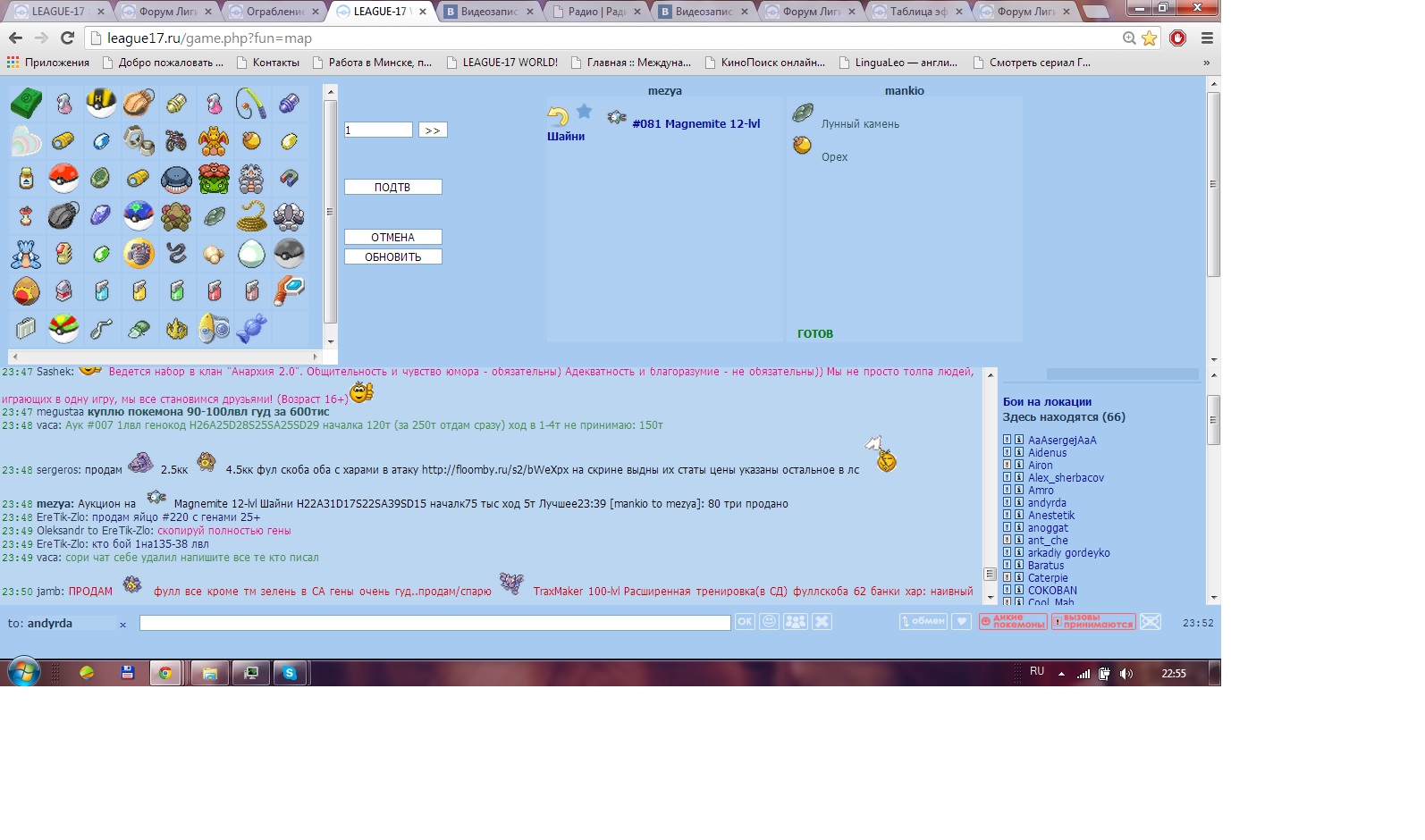
Task: Switch to Ограбление browser tab
Action: click(x=275, y=12)
